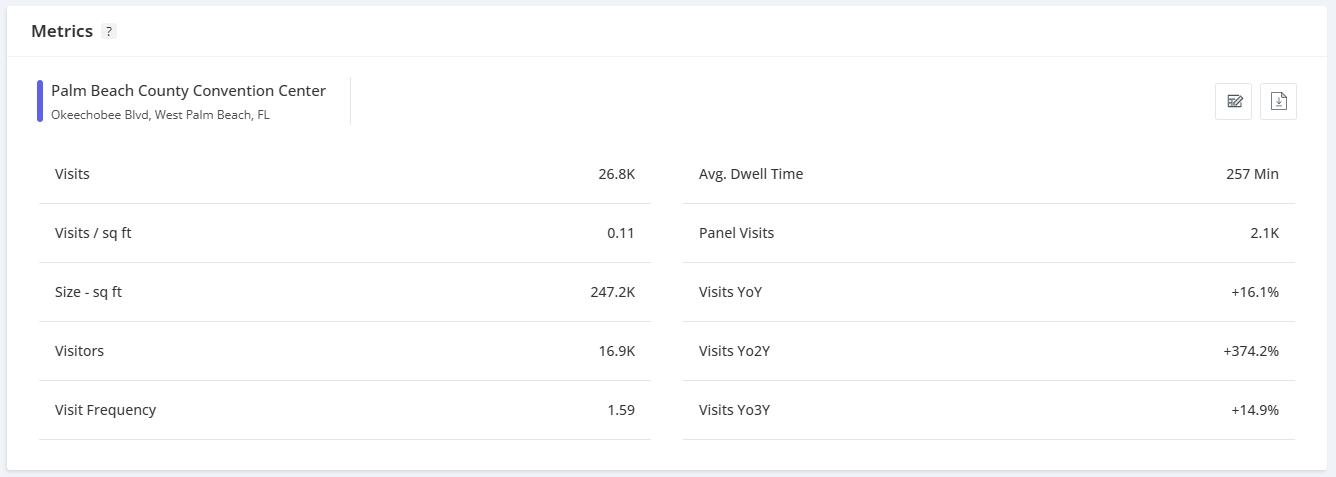The height and width of the screenshot is (477, 1336).
Task: Select the Size - sq ft label
Action: click(x=88, y=292)
